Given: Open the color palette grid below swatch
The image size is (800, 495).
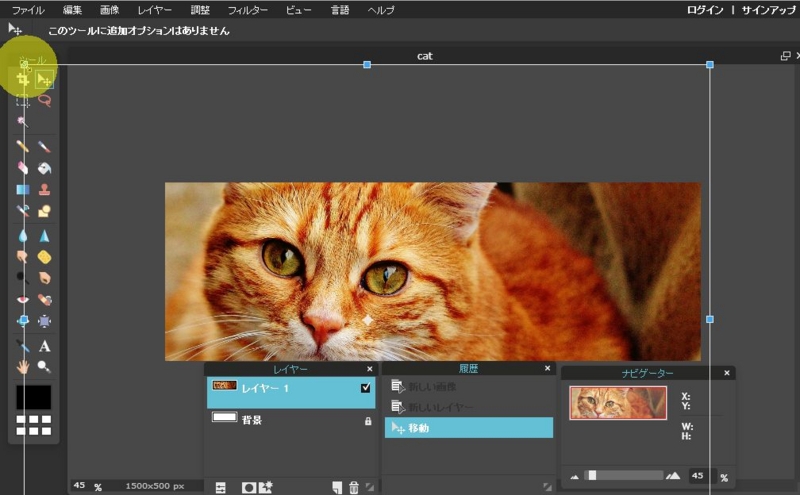Looking at the screenshot, I should pyautogui.click(x=33, y=425).
